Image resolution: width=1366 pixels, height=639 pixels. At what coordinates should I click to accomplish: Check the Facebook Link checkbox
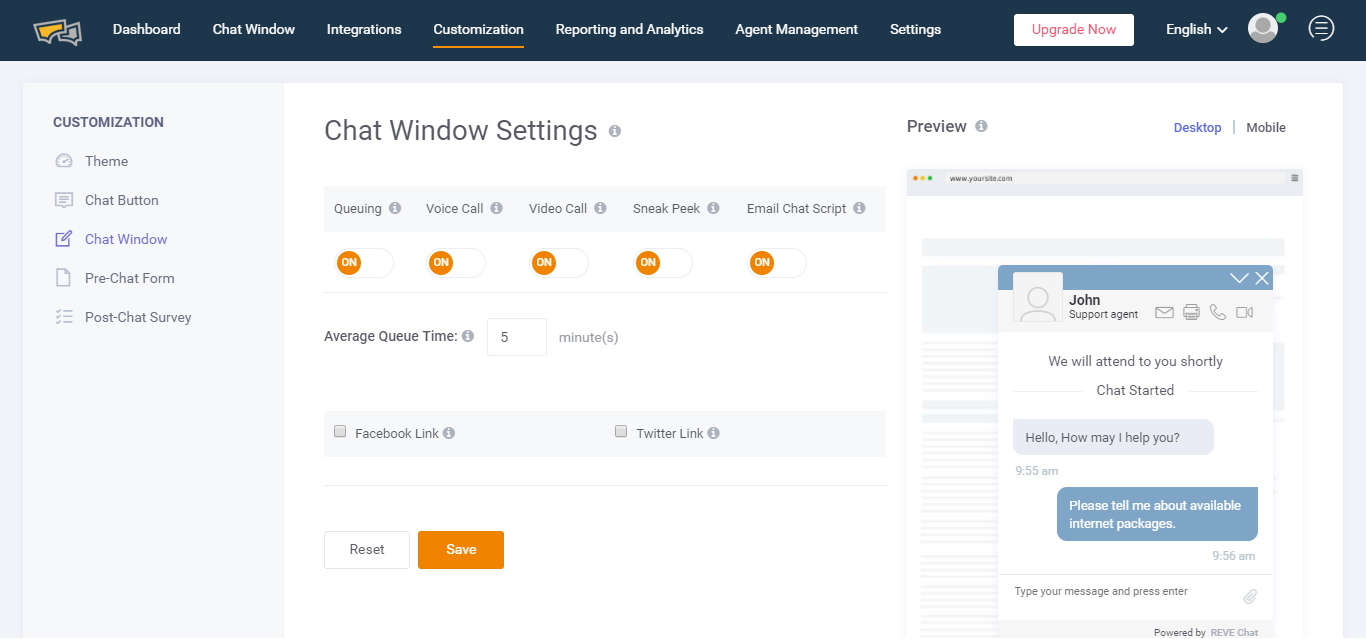340,432
